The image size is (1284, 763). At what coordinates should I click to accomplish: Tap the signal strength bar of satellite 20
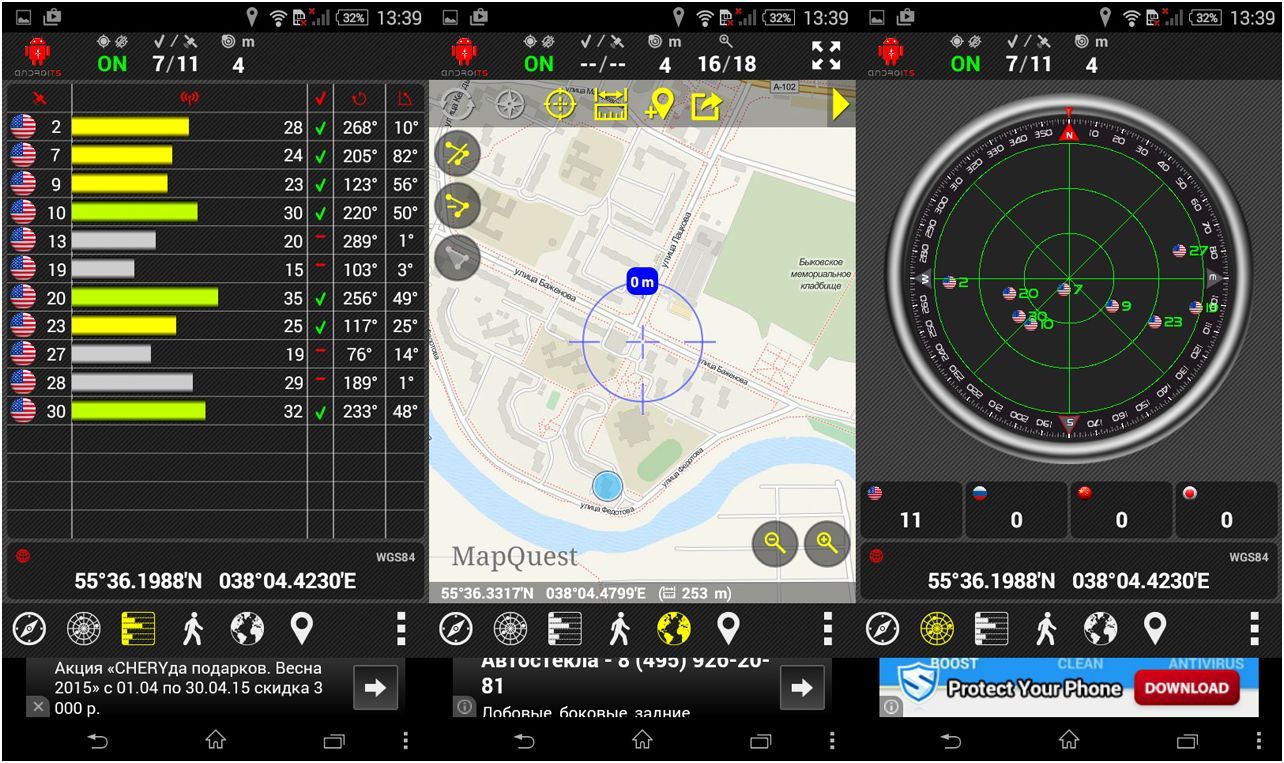click(x=146, y=297)
